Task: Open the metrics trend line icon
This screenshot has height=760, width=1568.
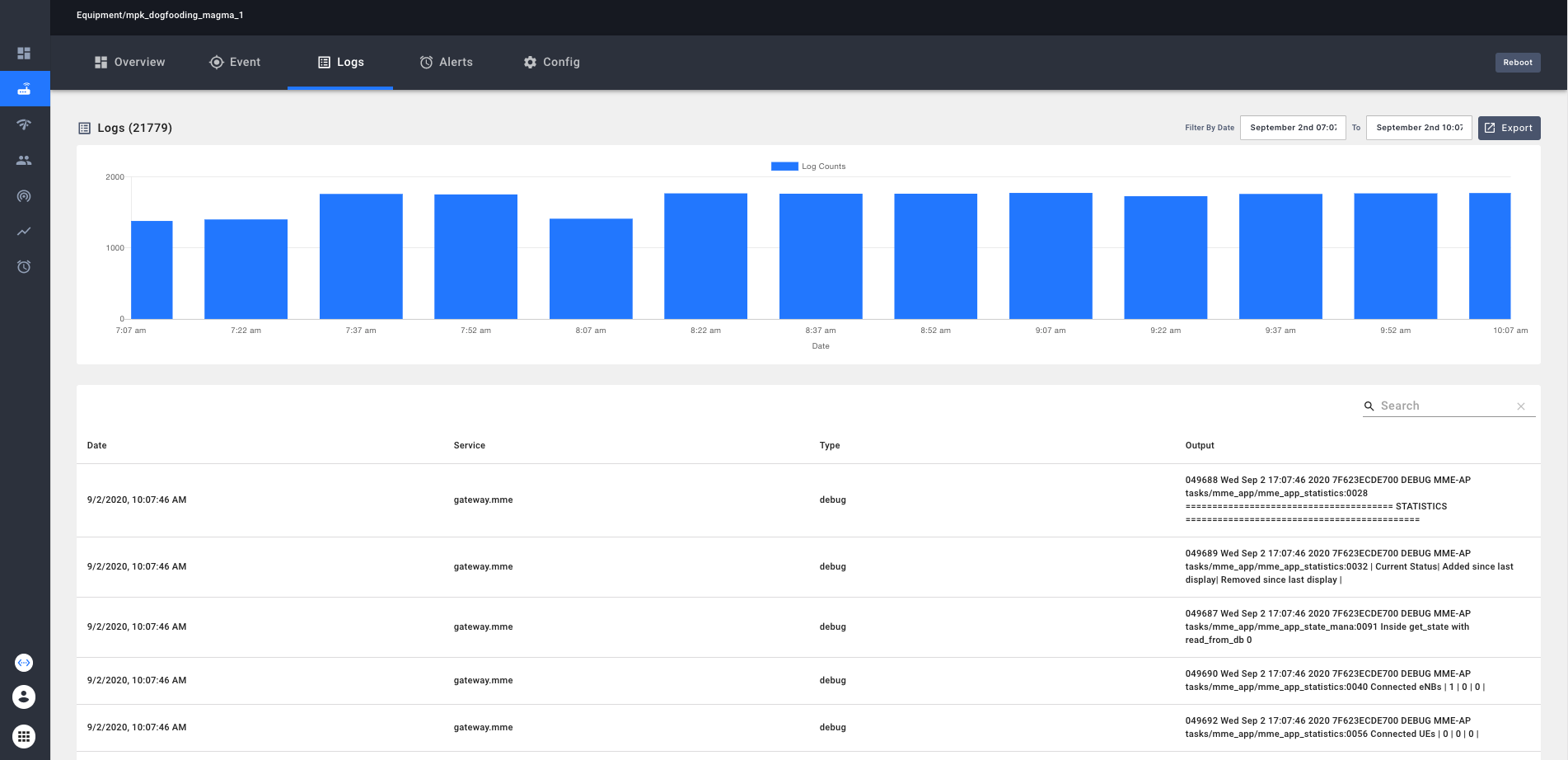Action: 24,232
